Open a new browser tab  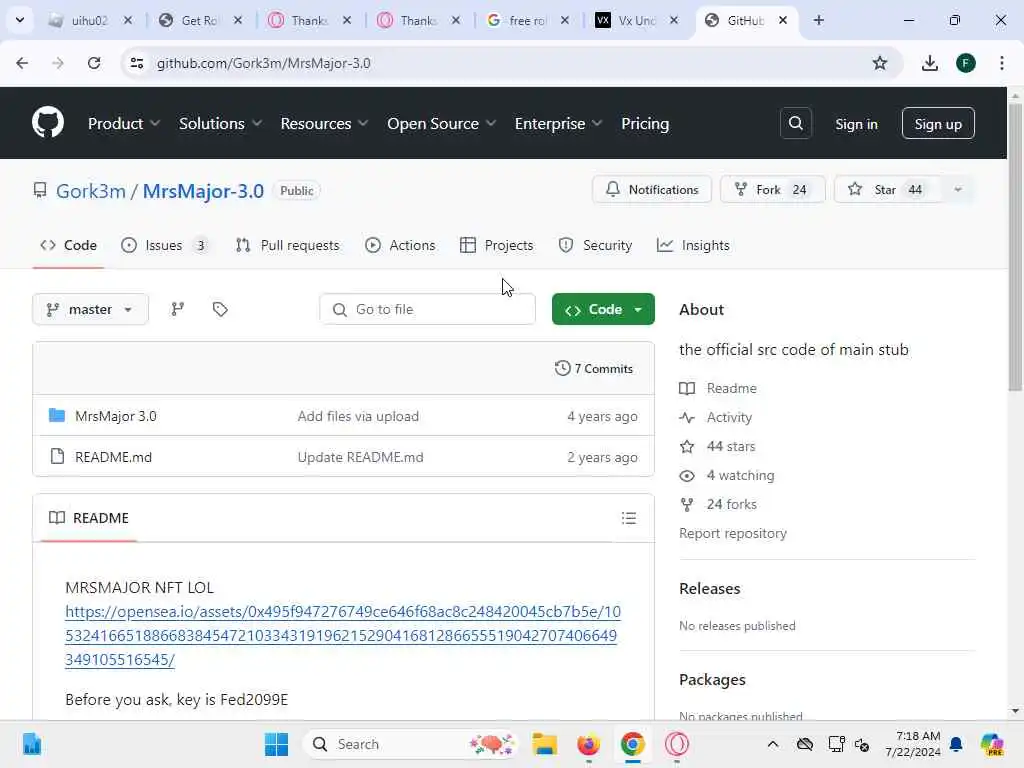(x=818, y=20)
